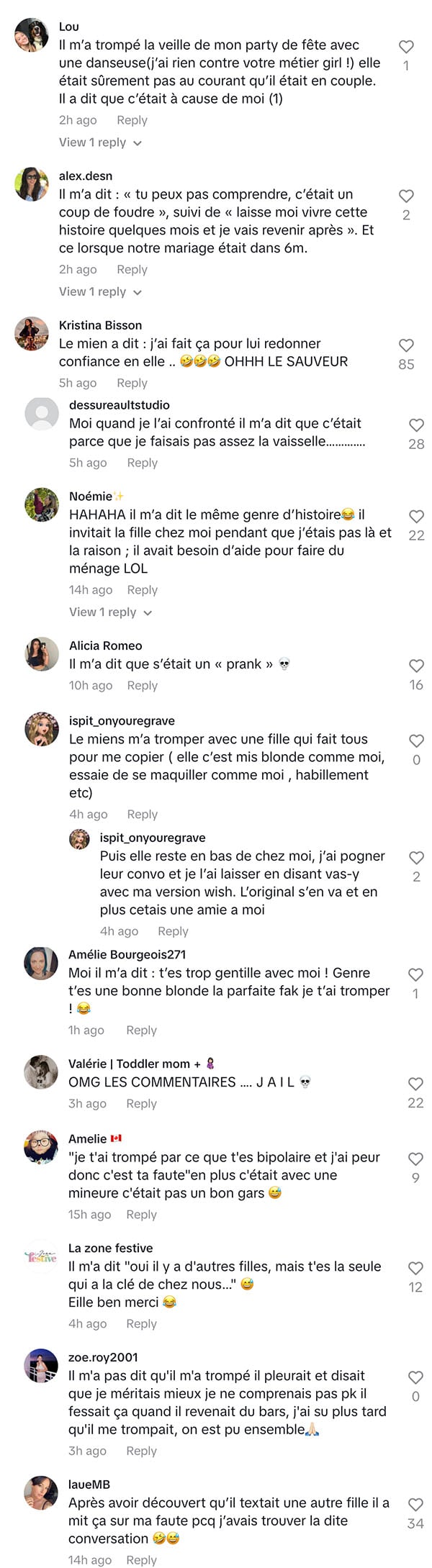Expand View 1 reply under Lou's comment
The height and width of the screenshot is (1568, 432).
point(100,142)
